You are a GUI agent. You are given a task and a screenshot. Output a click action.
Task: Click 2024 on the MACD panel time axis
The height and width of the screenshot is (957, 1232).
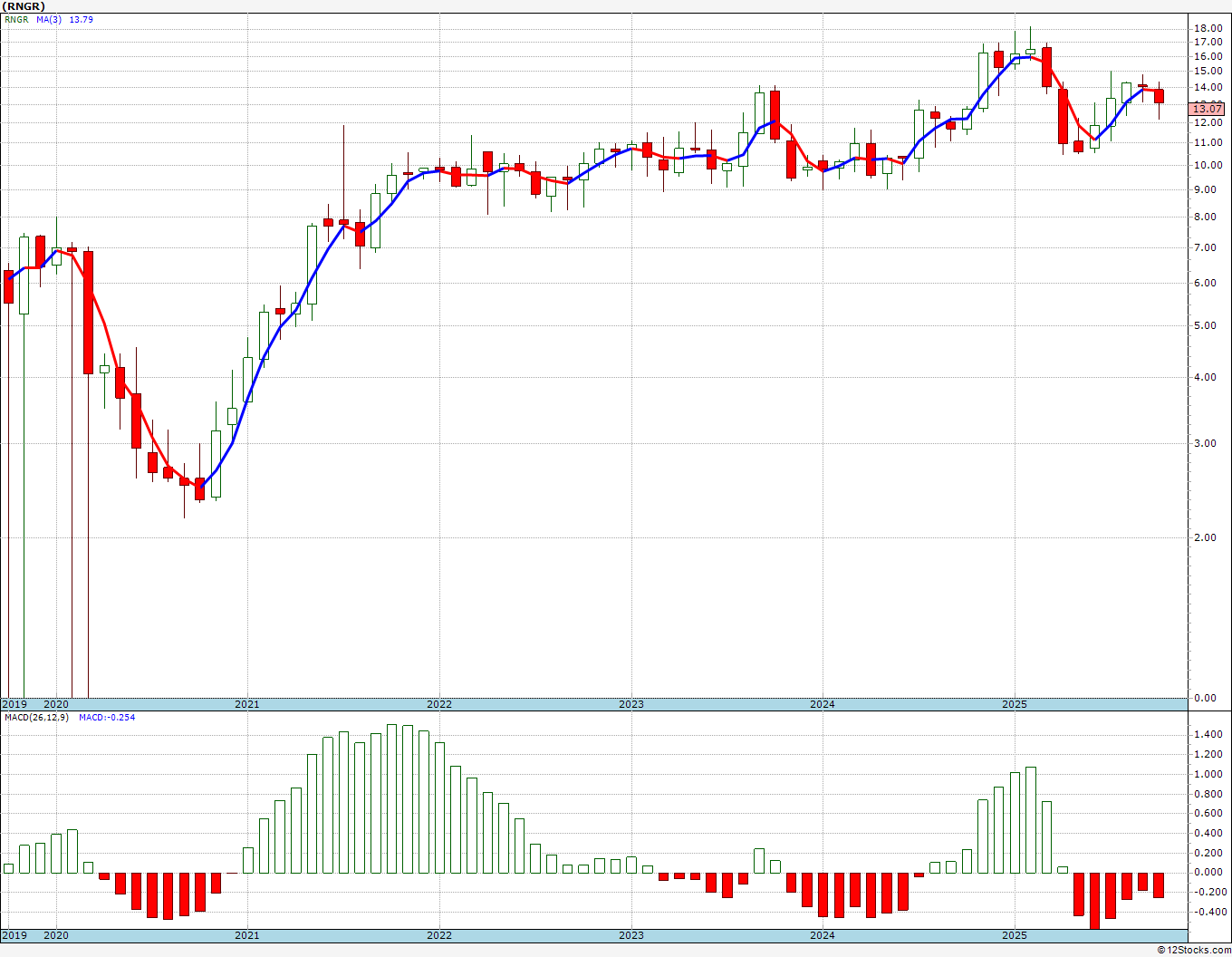(823, 935)
